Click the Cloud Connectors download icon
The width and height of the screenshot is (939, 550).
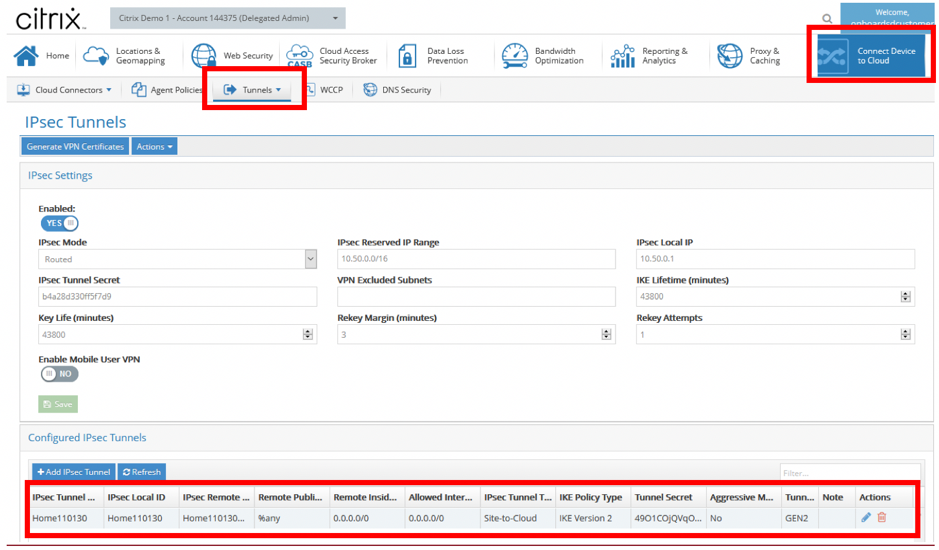pos(23,90)
